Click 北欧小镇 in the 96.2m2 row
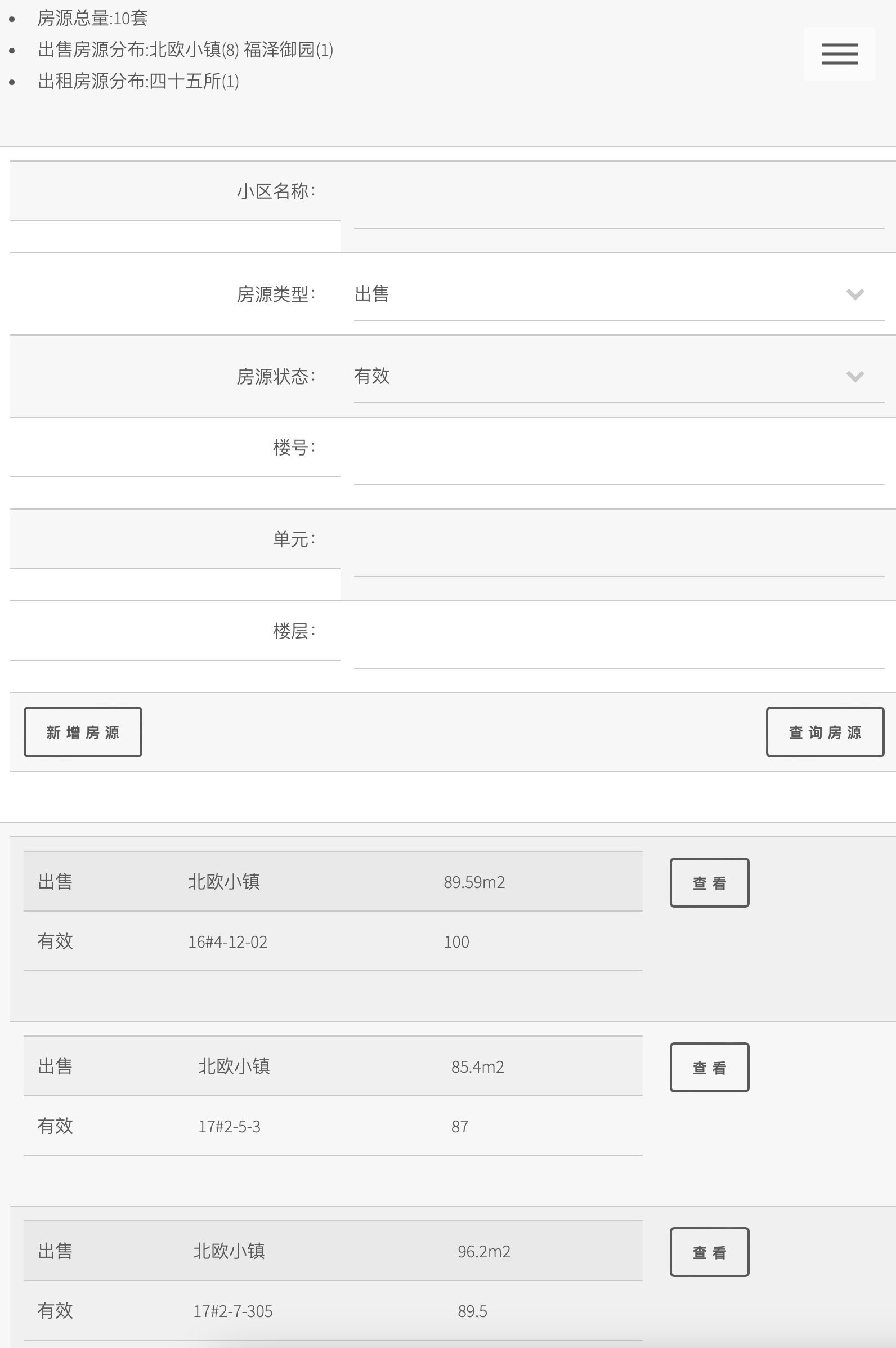This screenshot has width=896, height=1348. tap(229, 1251)
